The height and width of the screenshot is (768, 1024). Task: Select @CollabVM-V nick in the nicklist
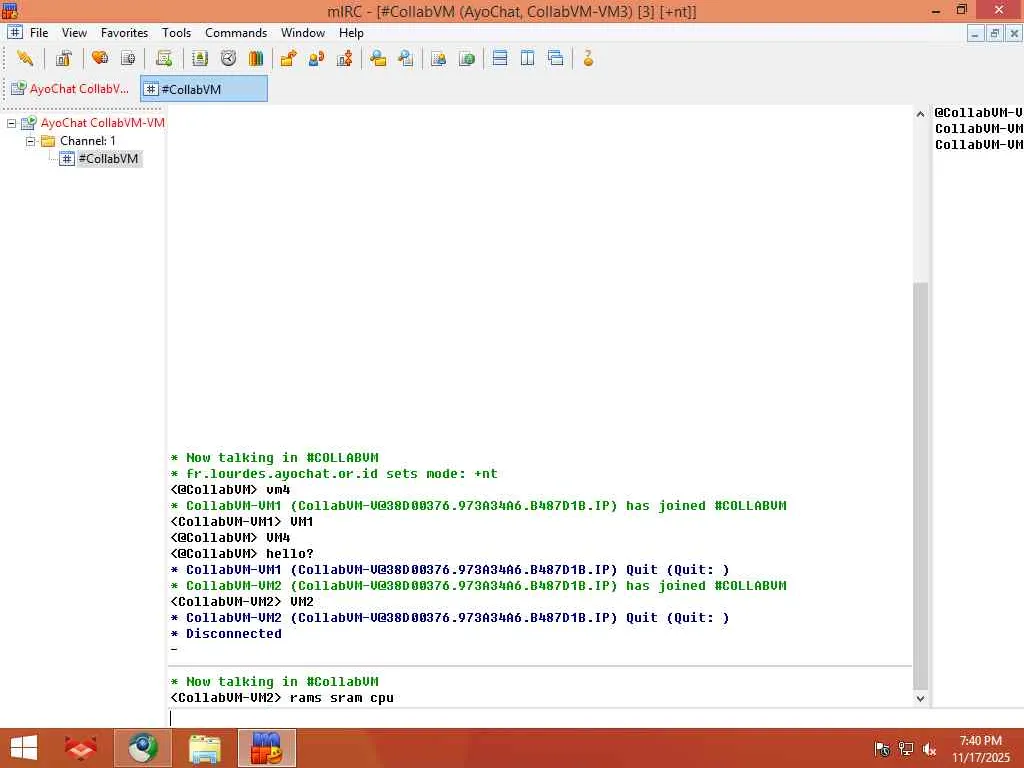pyautogui.click(x=978, y=112)
